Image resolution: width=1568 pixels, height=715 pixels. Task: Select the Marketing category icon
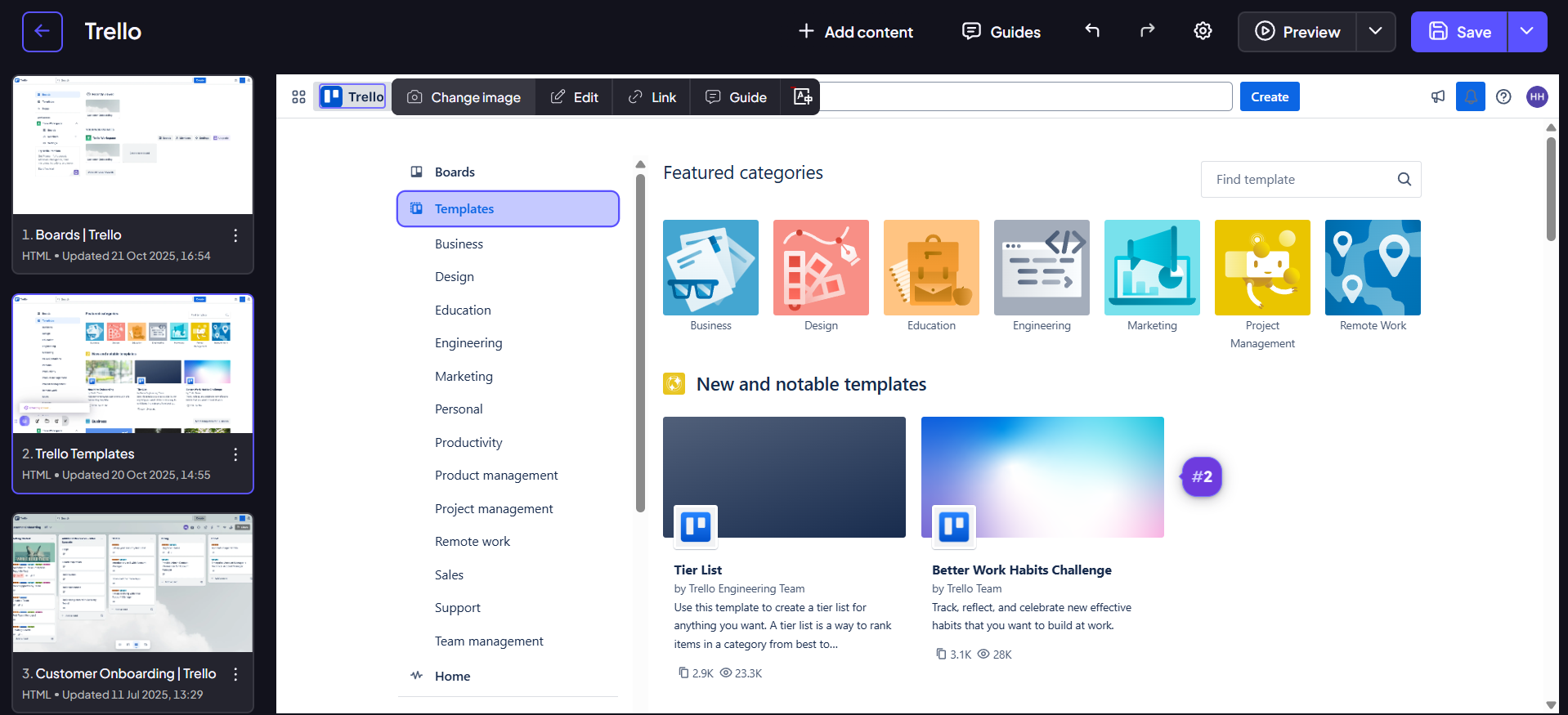[x=1152, y=267]
